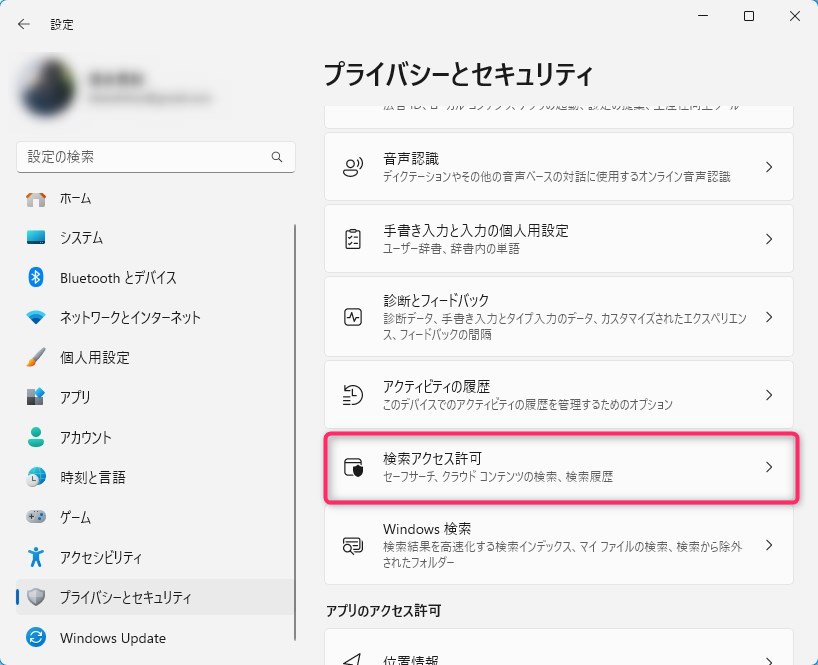Expand 音声認識 using its chevron
This screenshot has width=818, height=665.
pos(768,167)
